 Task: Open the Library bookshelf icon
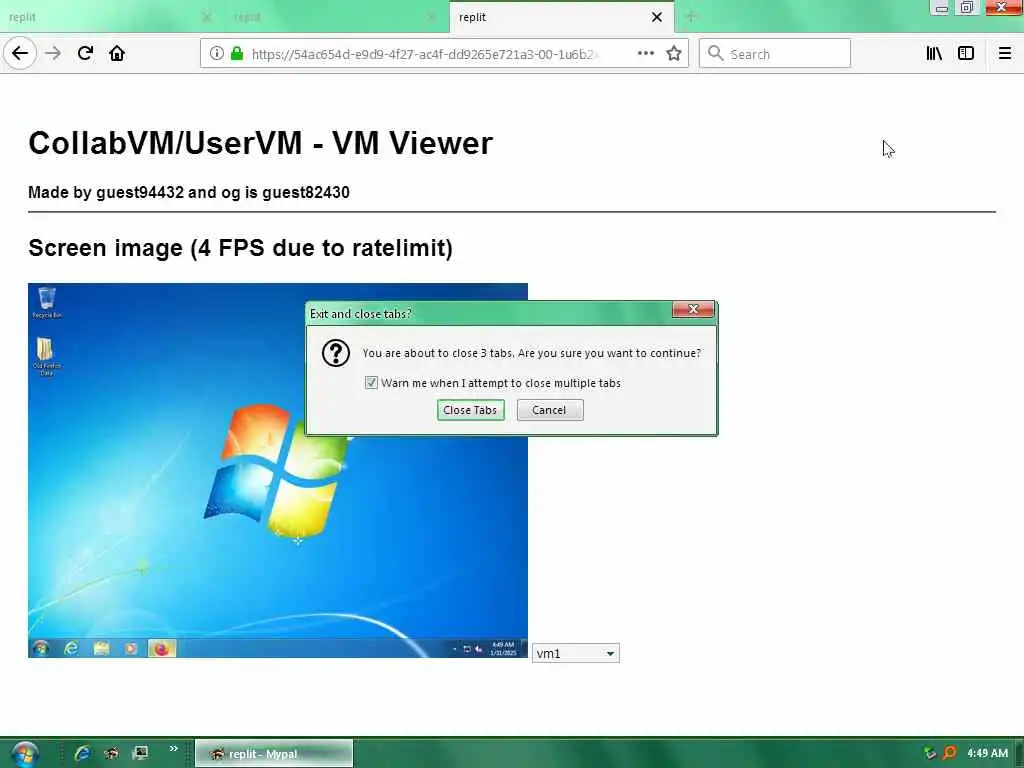(934, 54)
